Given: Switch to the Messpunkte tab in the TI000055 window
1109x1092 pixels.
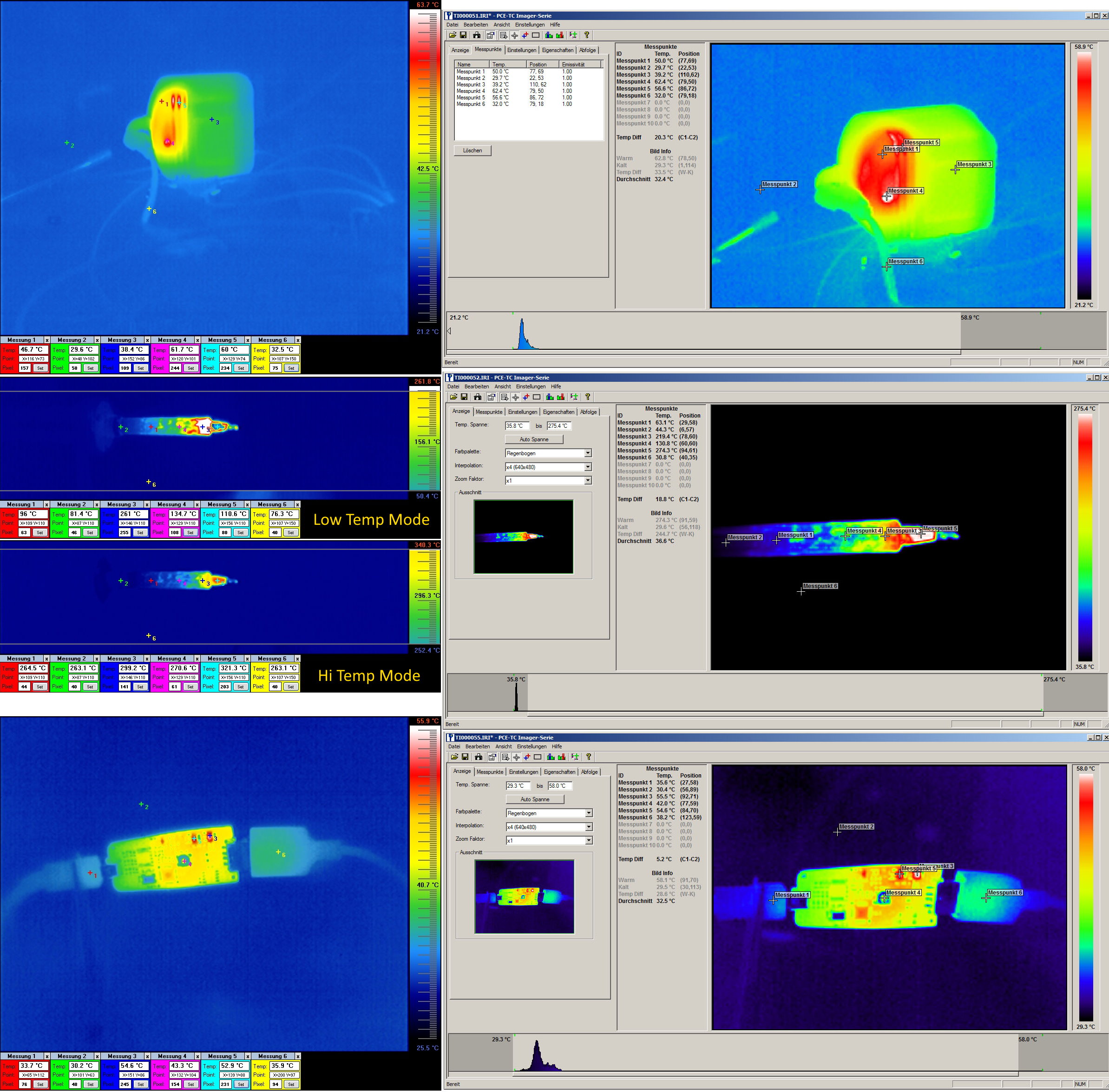Looking at the screenshot, I should [x=490, y=772].
